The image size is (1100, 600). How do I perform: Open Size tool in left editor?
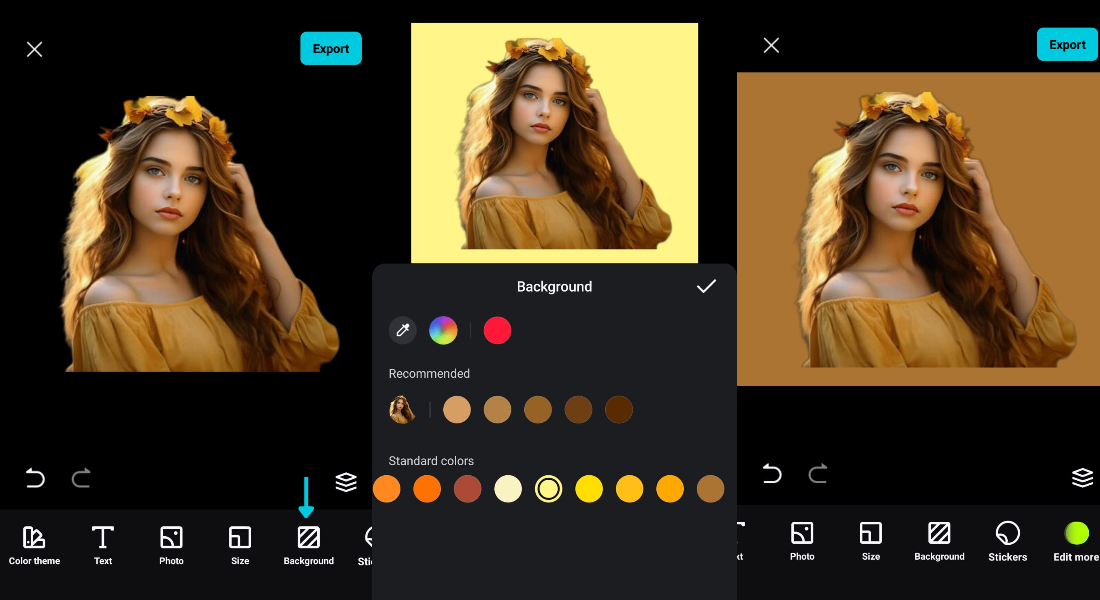point(240,545)
